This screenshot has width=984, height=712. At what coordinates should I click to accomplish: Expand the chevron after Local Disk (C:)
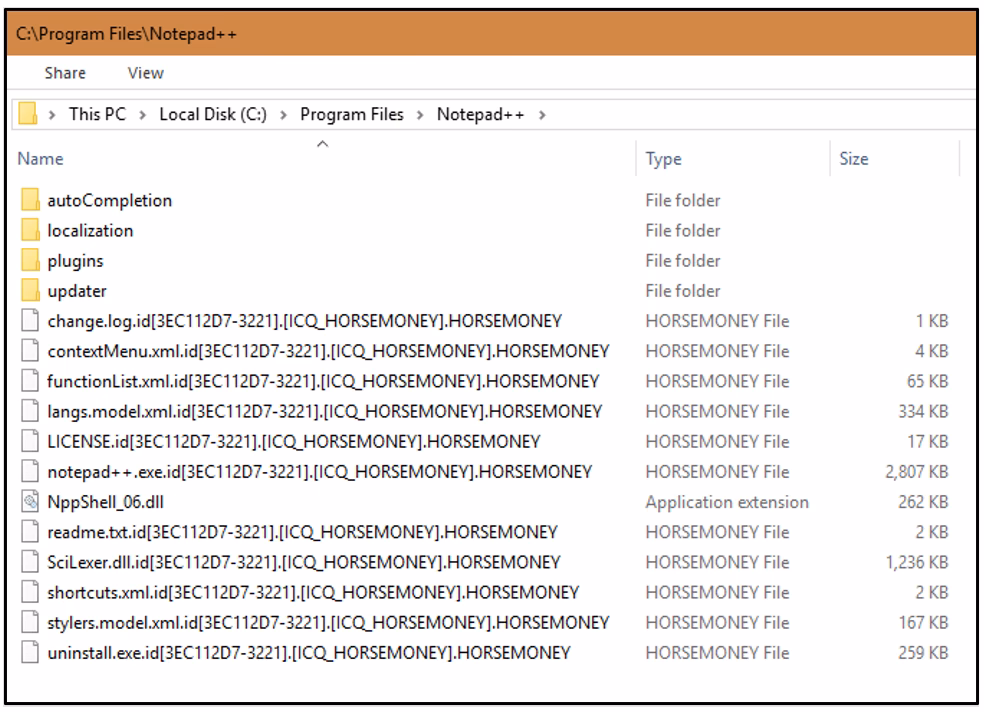[x=284, y=115]
